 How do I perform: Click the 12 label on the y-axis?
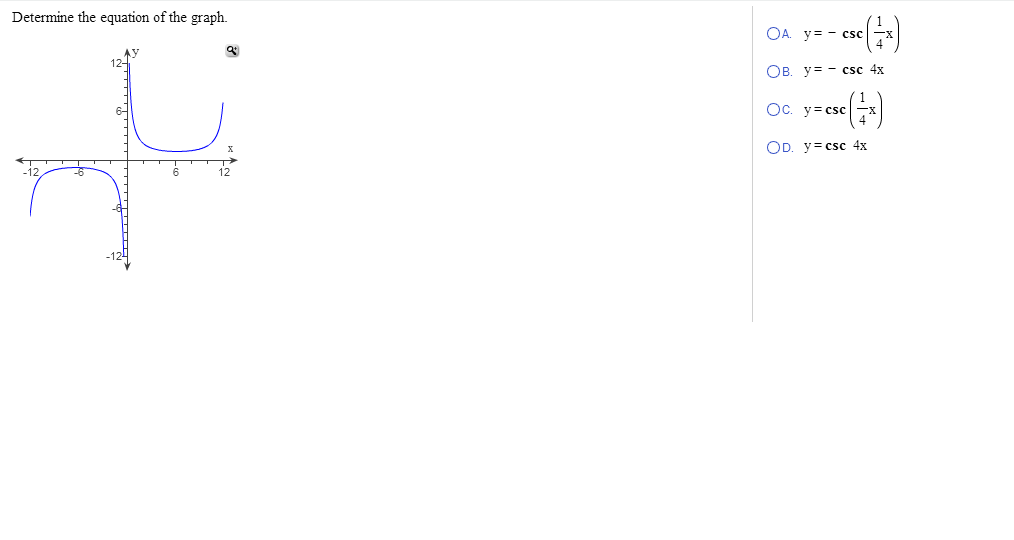click(x=116, y=63)
